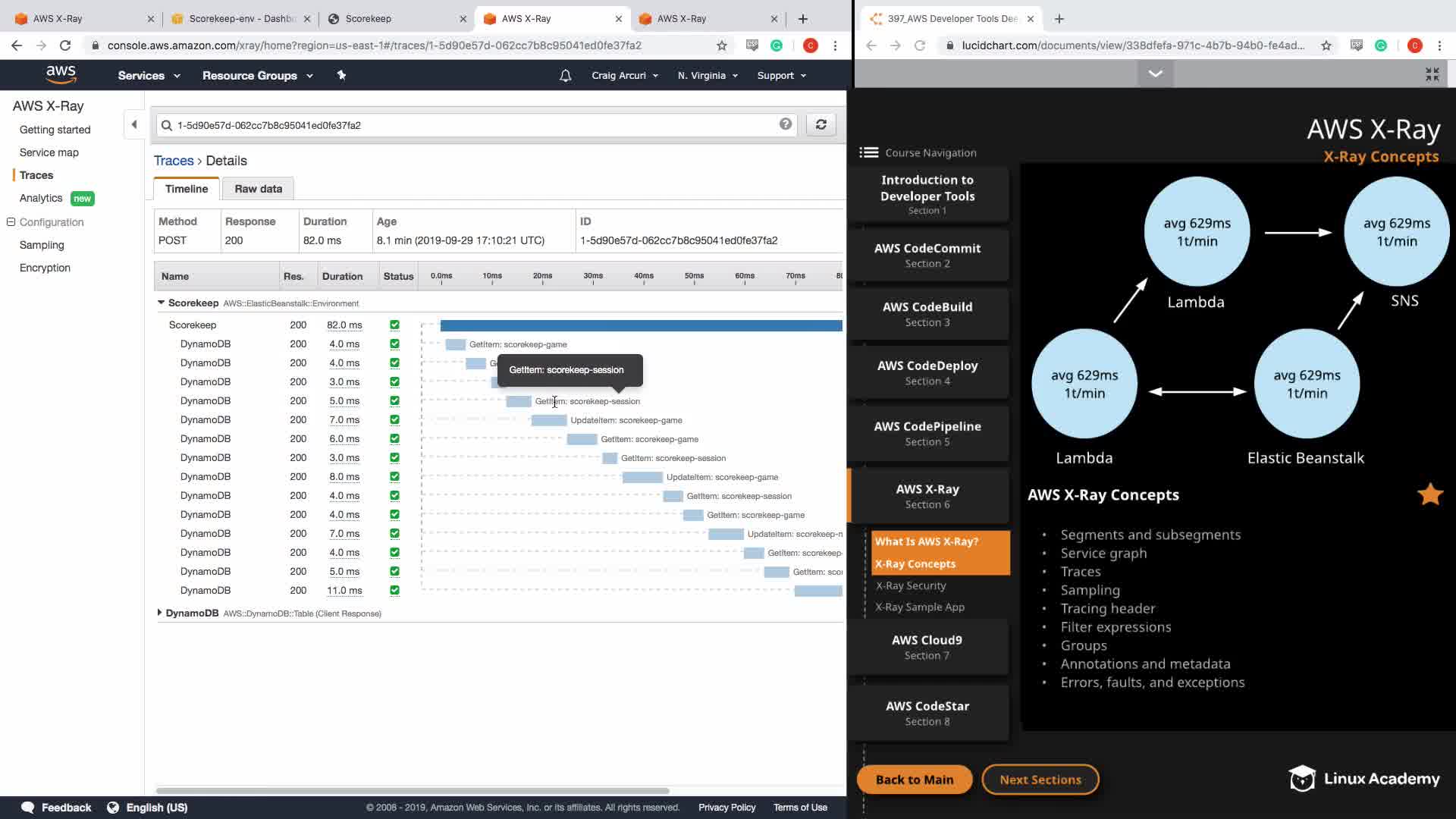Click status checkbox for 11.0 ms DynamoDB row
Image resolution: width=1456 pixels, height=819 pixels.
[x=394, y=590]
